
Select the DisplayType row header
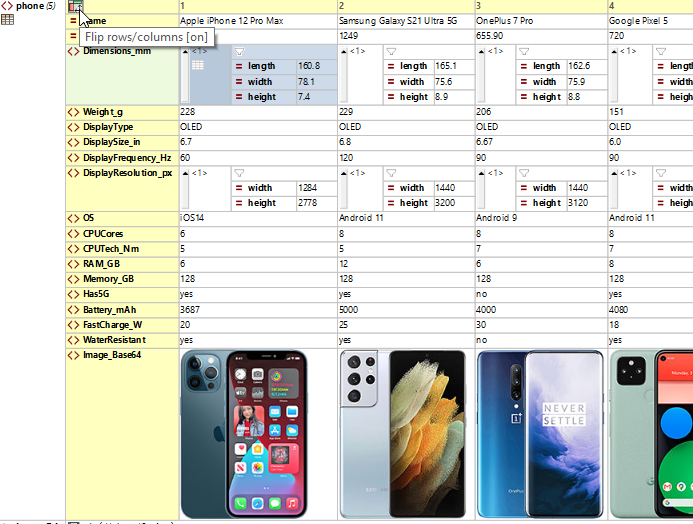108,127
